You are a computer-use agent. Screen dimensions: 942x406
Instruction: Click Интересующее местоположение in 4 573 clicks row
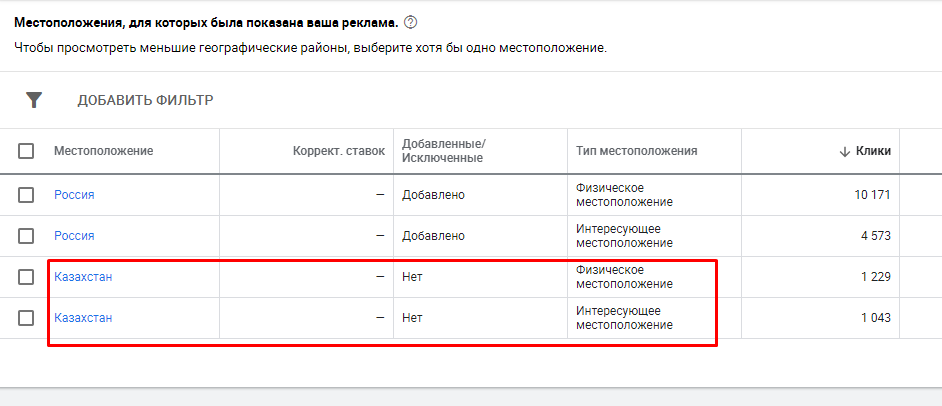point(624,236)
